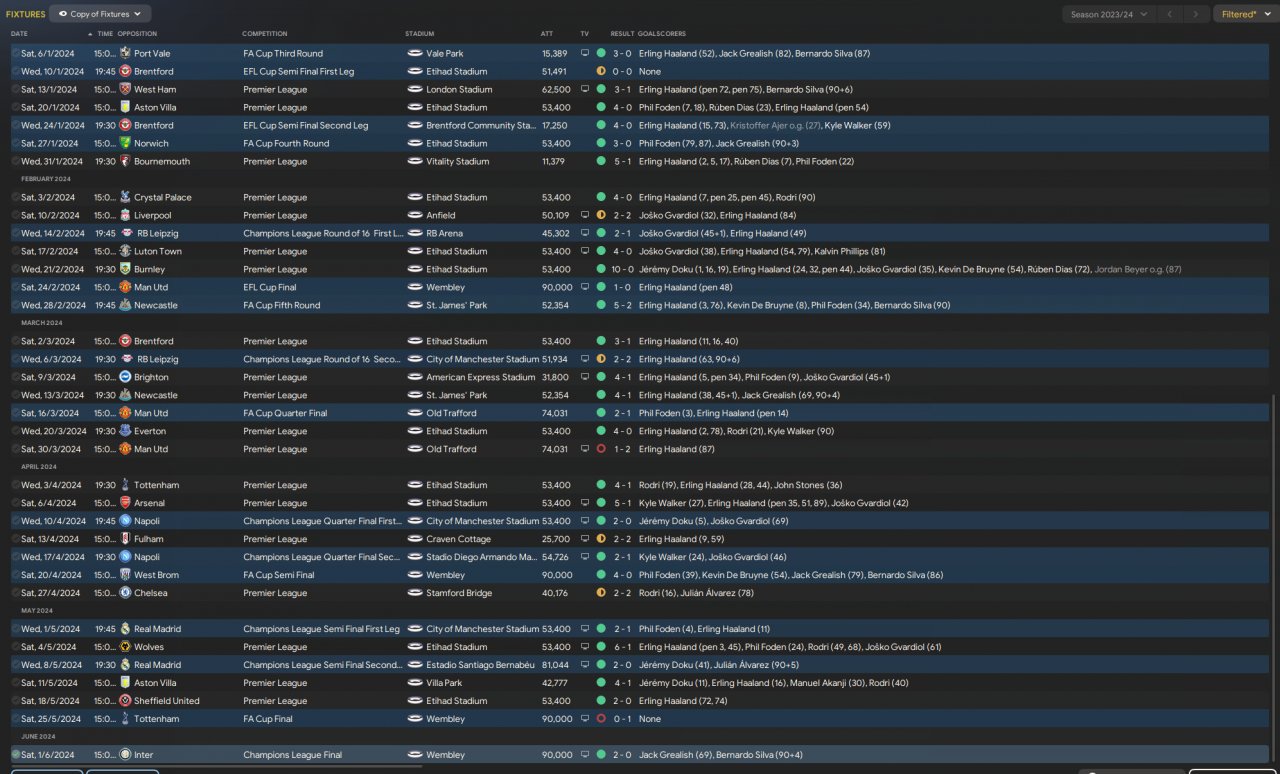Tick the selection circle for Wed, 31/1/2024
The width and height of the screenshot is (1280, 774).
coord(15,161)
